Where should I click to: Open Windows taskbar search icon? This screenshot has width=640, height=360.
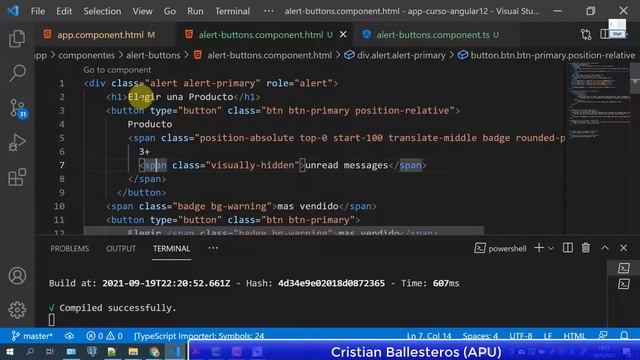coord(30,352)
